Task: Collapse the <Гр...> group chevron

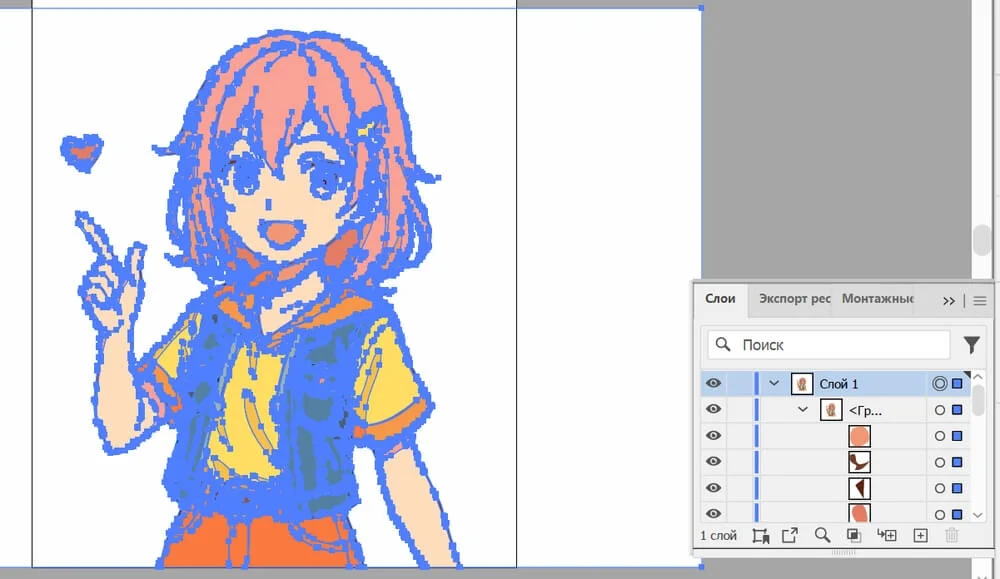Action: pos(802,409)
